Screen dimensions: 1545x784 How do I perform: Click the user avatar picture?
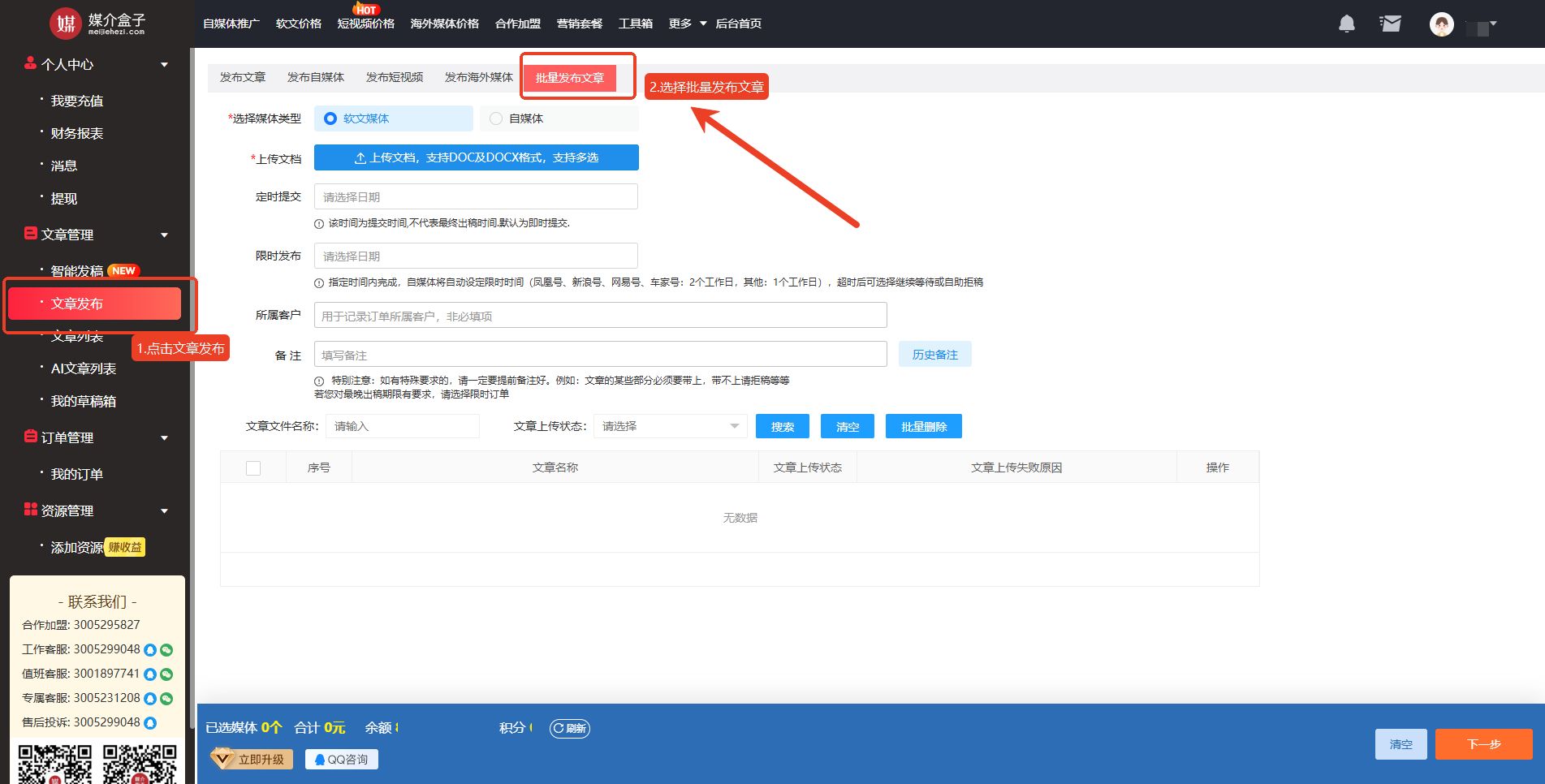click(1441, 24)
